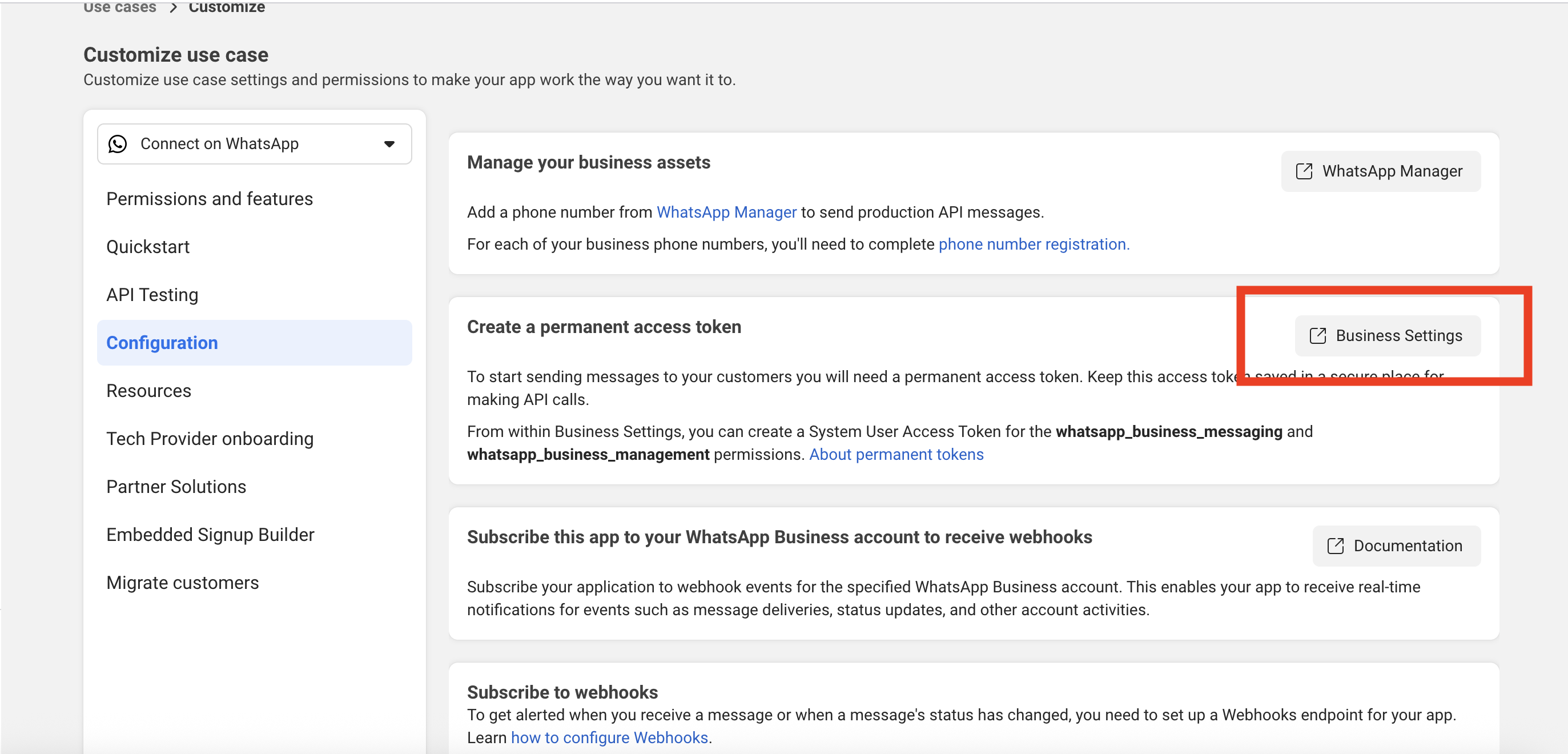Open the webhooks Documentation button

(x=1396, y=546)
